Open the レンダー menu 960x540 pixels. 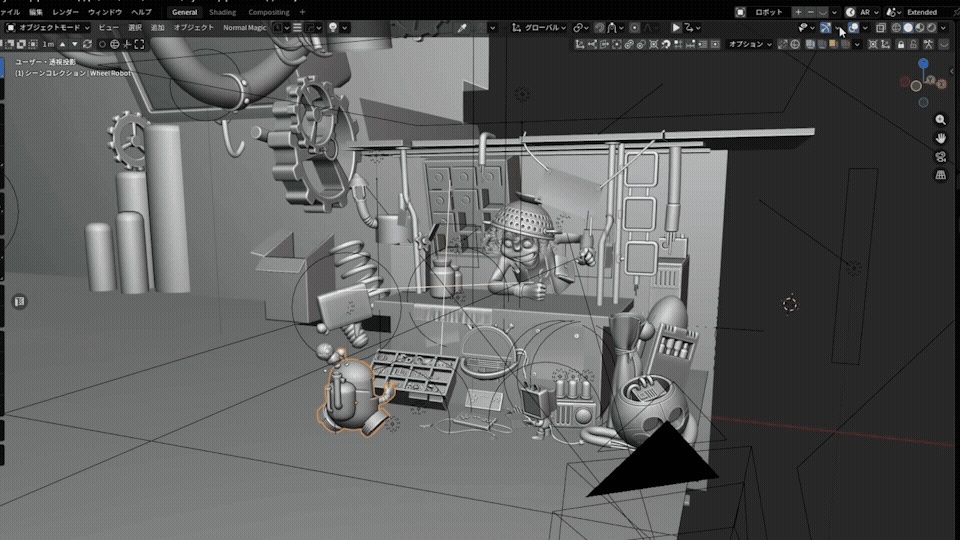coord(65,12)
